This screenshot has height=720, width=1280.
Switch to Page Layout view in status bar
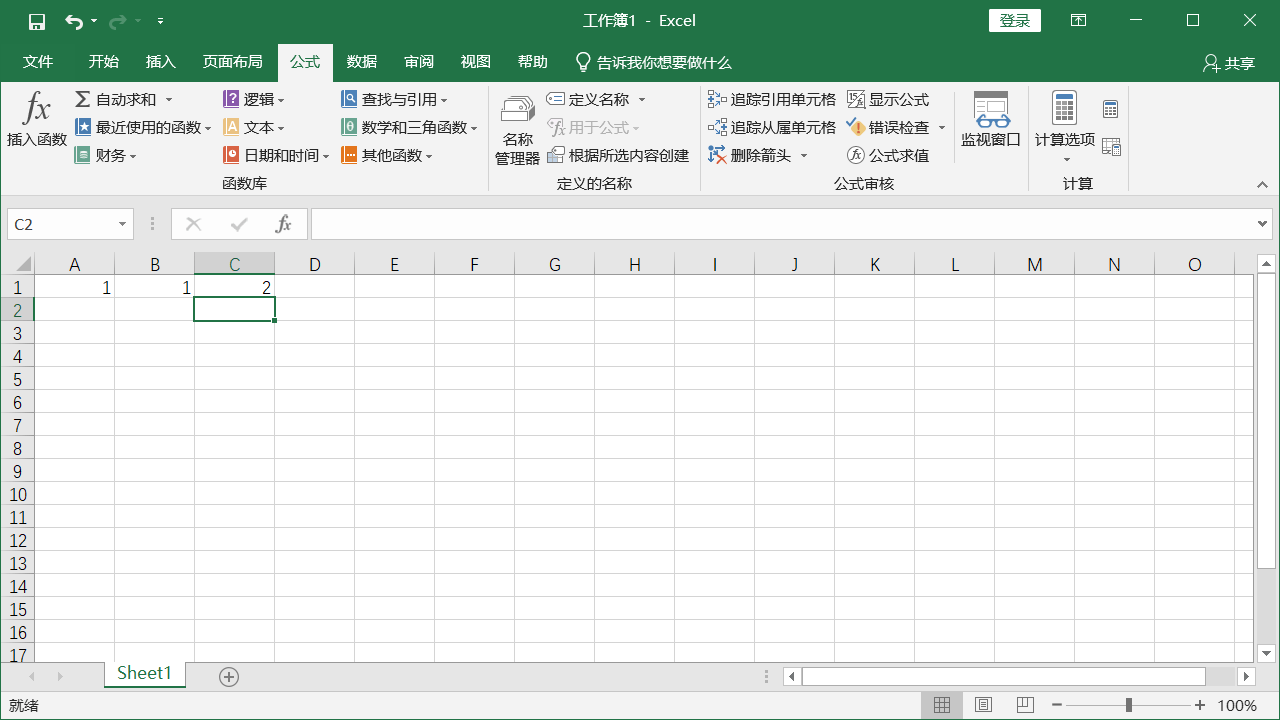(983, 706)
